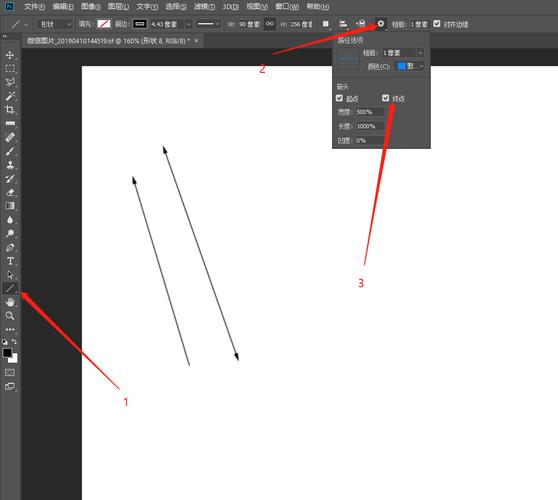
Task: Click the foreground color swatch
Action: click(7, 353)
